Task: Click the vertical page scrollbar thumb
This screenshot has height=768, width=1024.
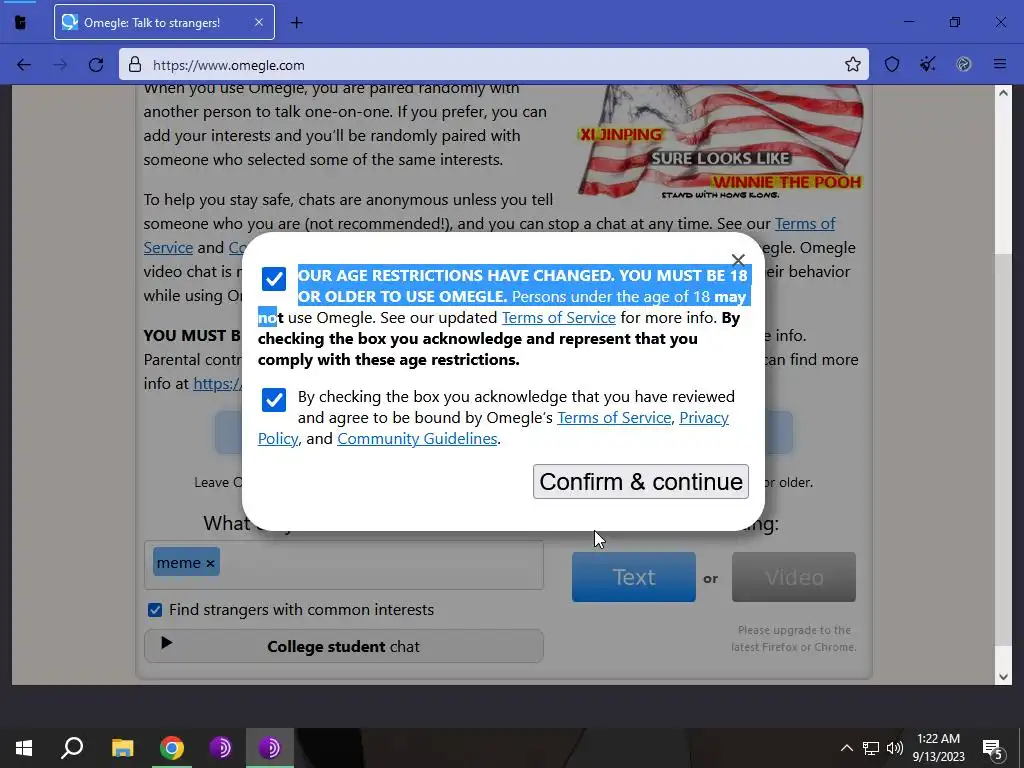Action: (1003, 449)
